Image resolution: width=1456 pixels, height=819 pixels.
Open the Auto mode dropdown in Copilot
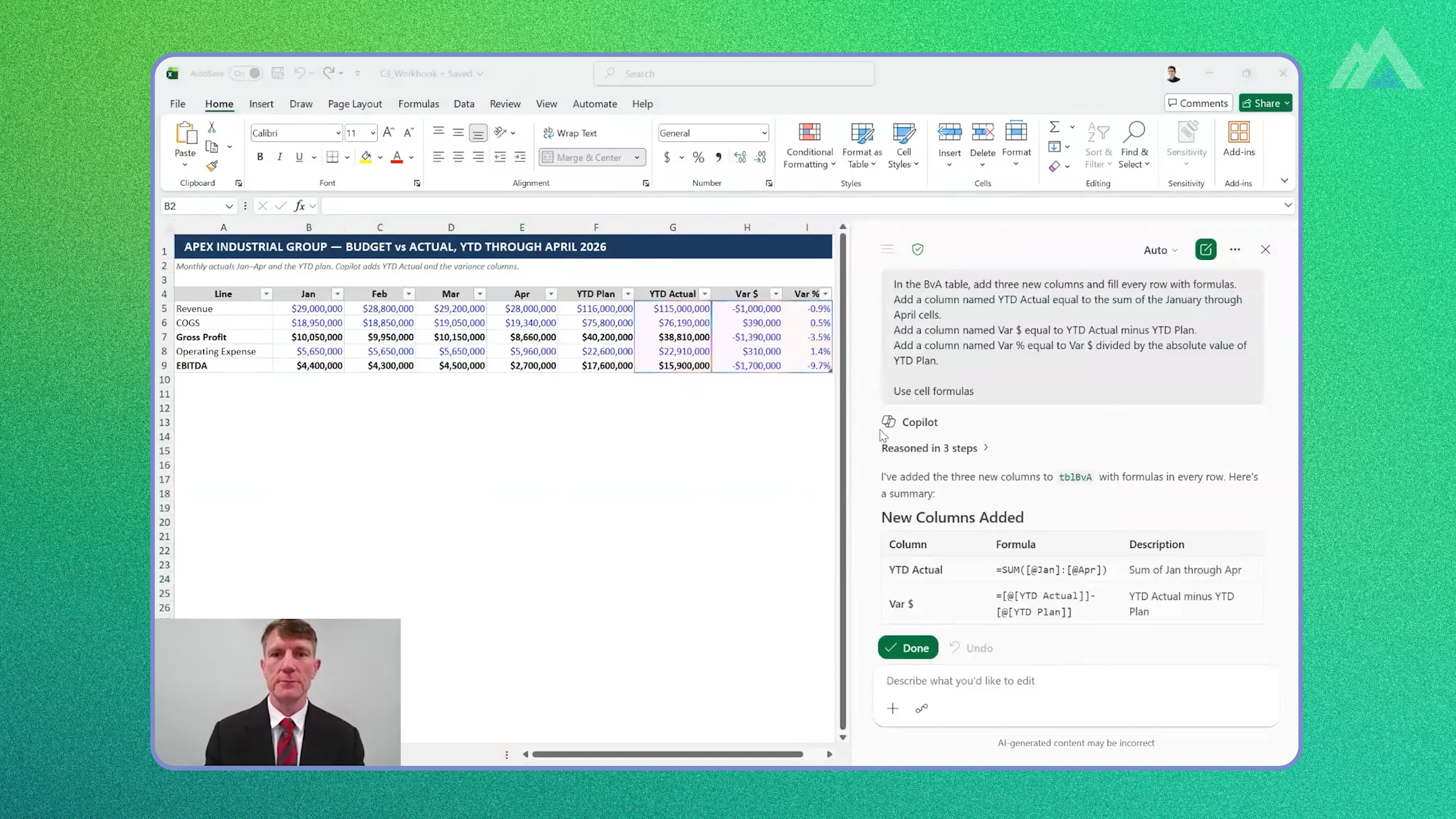click(1160, 250)
